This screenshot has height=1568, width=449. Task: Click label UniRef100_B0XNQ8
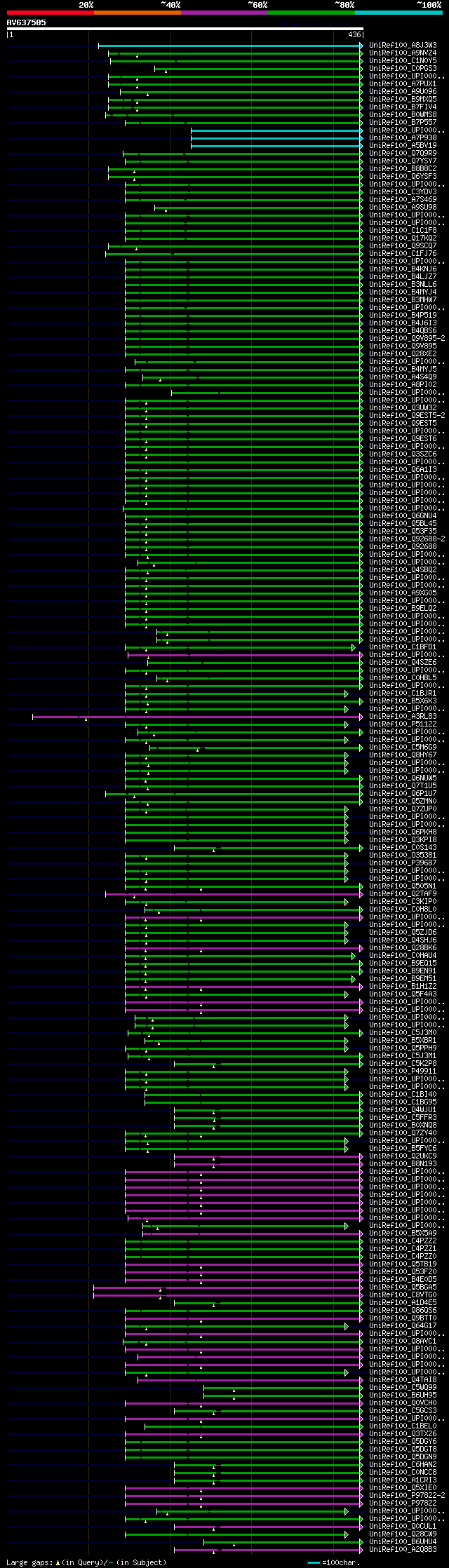point(403,1126)
